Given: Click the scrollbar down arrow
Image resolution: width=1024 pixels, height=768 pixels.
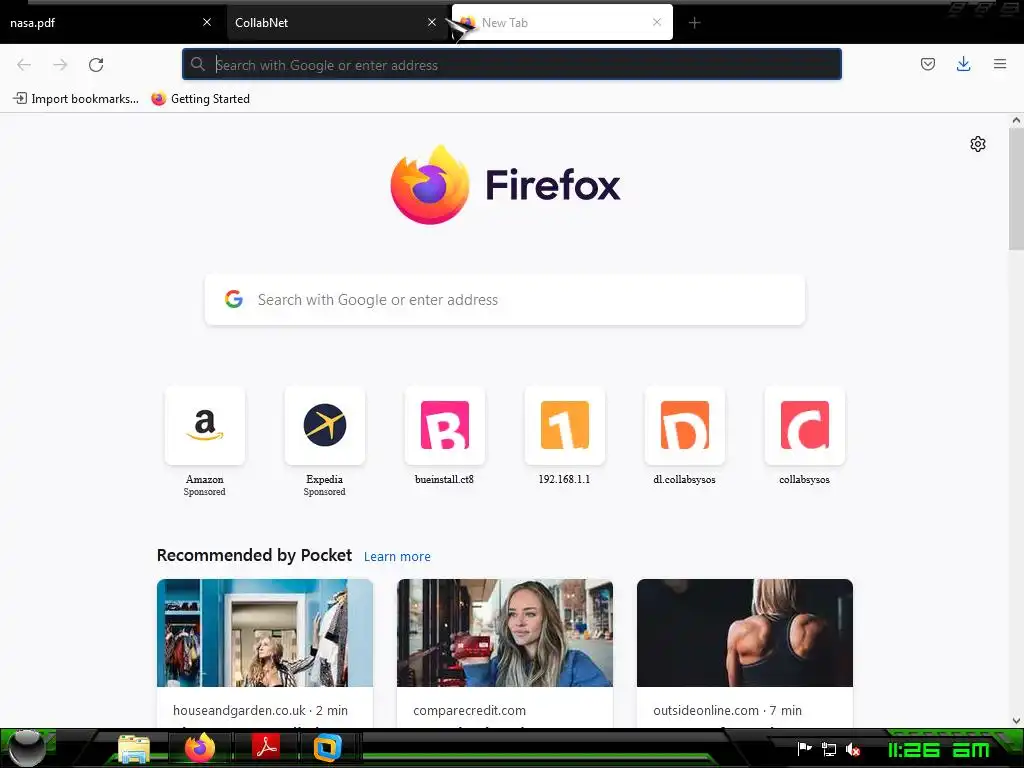Looking at the screenshot, I should pos(1016,721).
